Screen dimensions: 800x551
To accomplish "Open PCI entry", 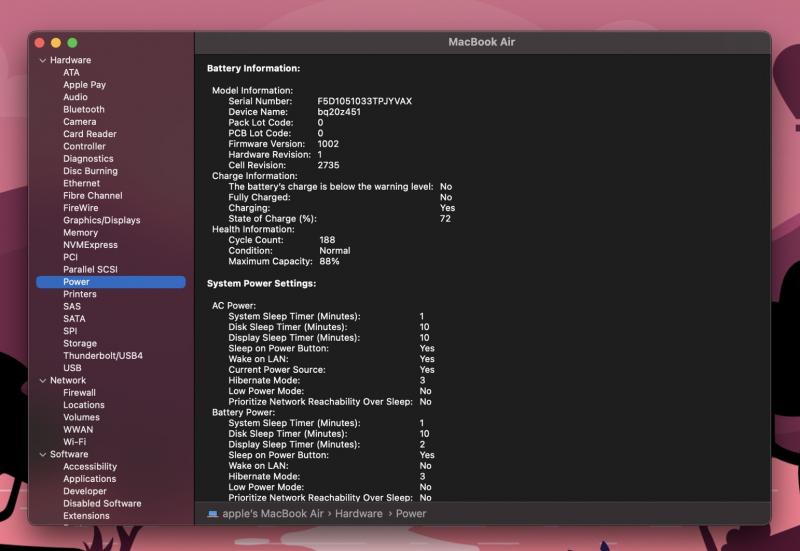I will pyautogui.click(x=70, y=257).
